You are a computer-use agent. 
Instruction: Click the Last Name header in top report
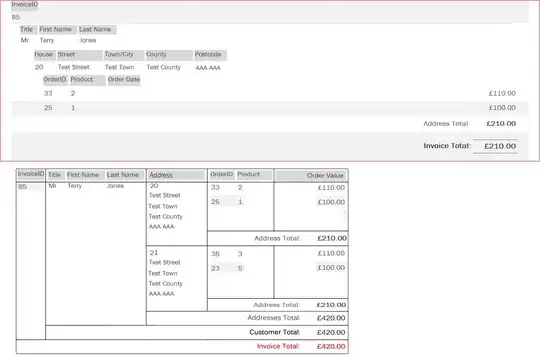[x=97, y=30]
